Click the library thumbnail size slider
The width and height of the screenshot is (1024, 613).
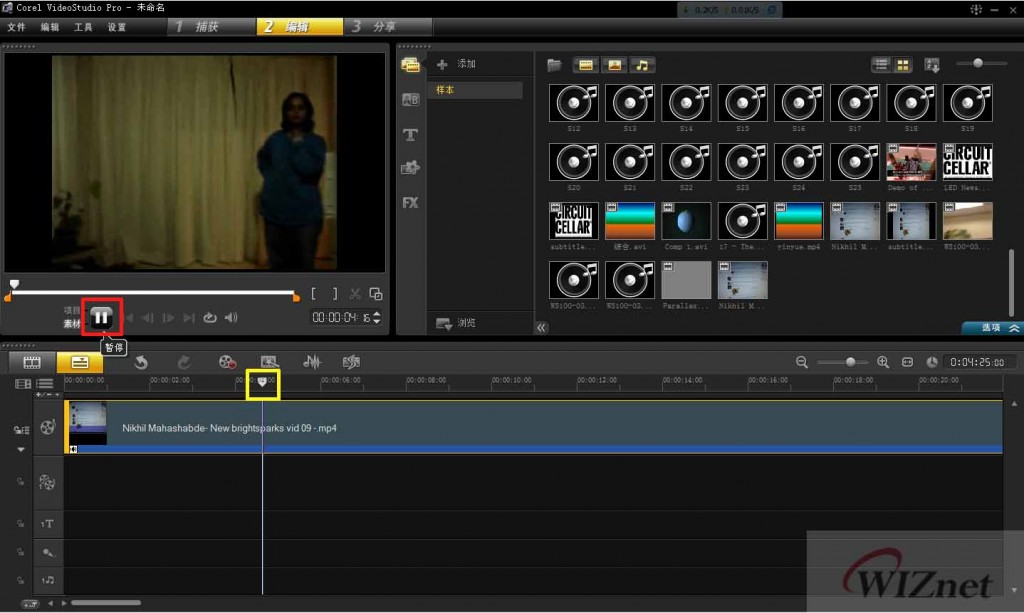pyautogui.click(x=977, y=64)
